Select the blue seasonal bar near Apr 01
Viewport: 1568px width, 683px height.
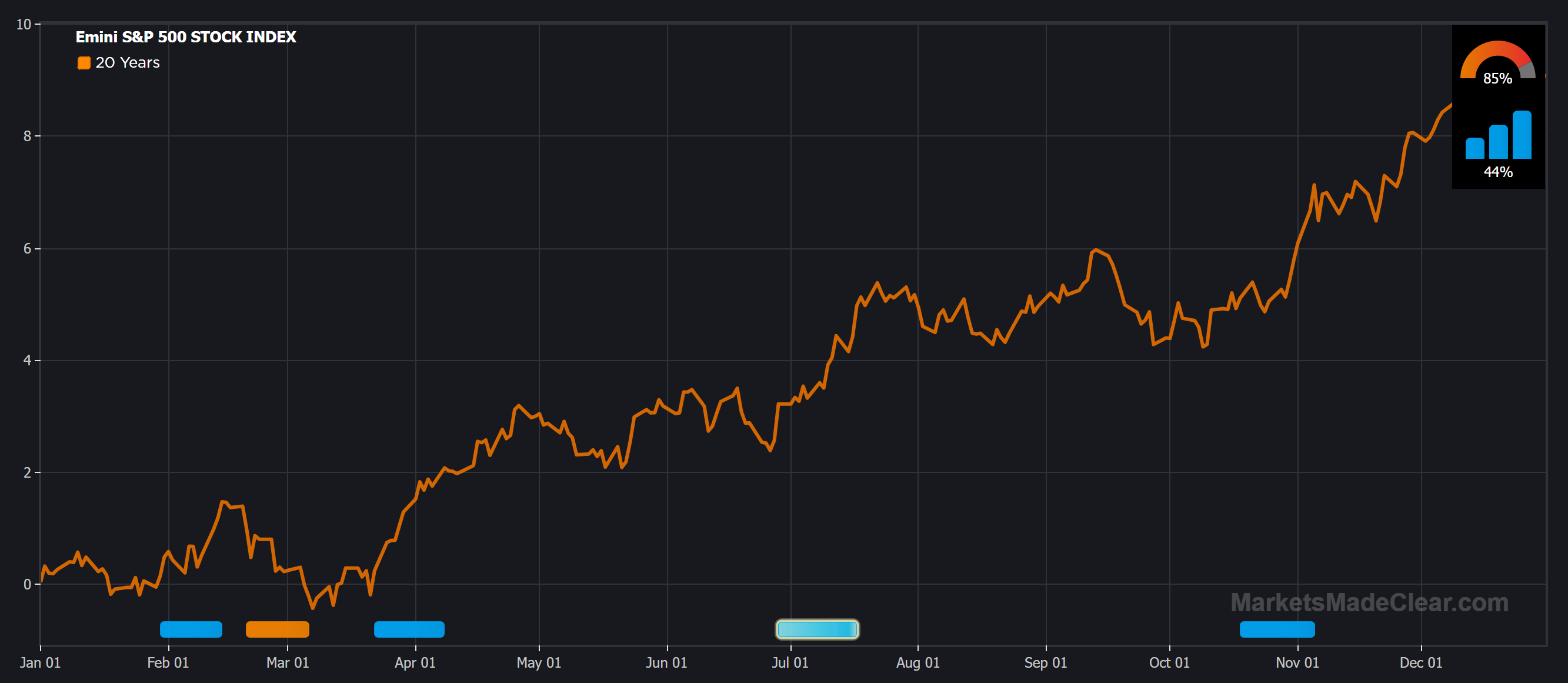408,629
